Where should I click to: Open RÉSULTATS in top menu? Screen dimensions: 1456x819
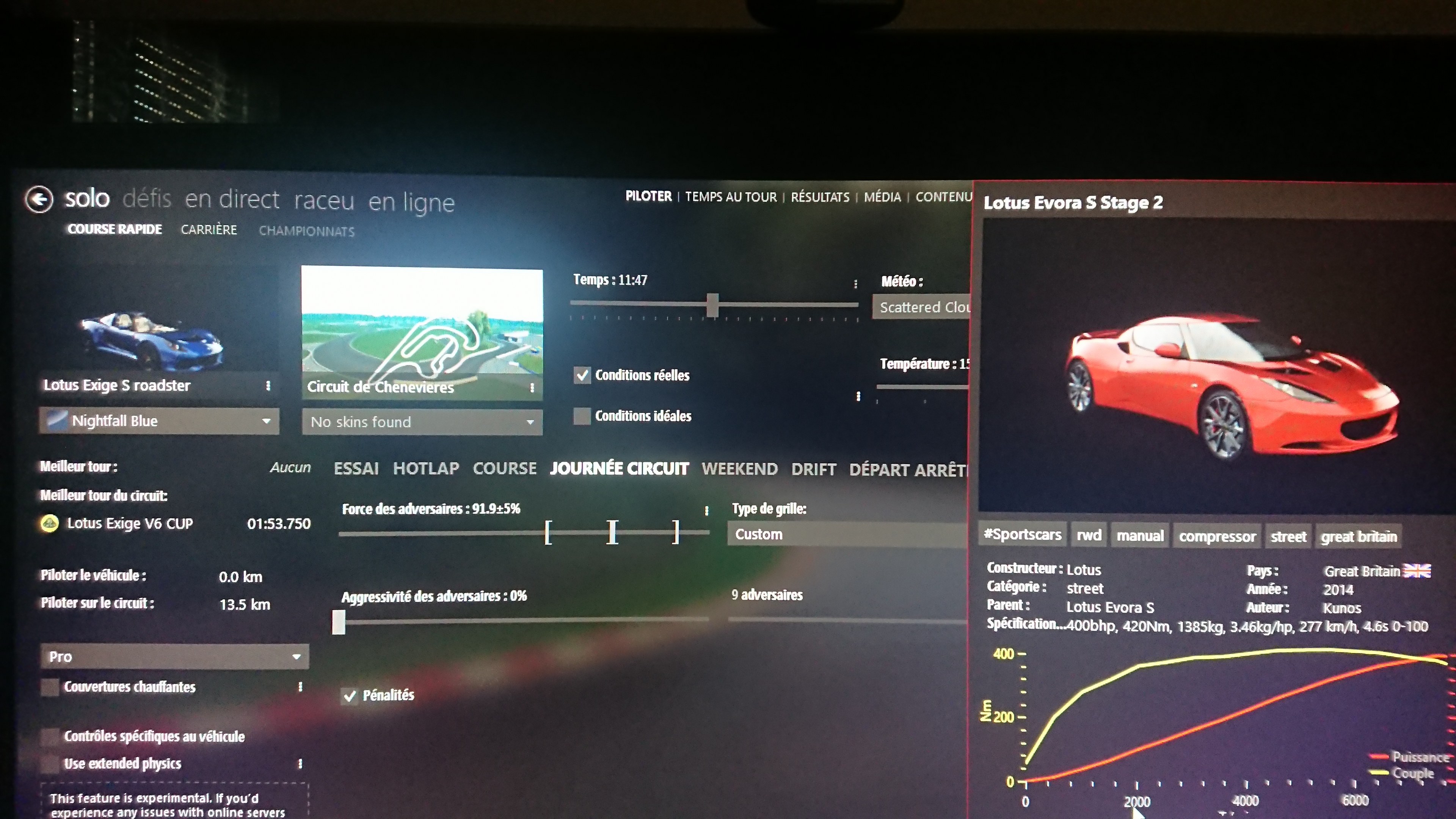820,197
